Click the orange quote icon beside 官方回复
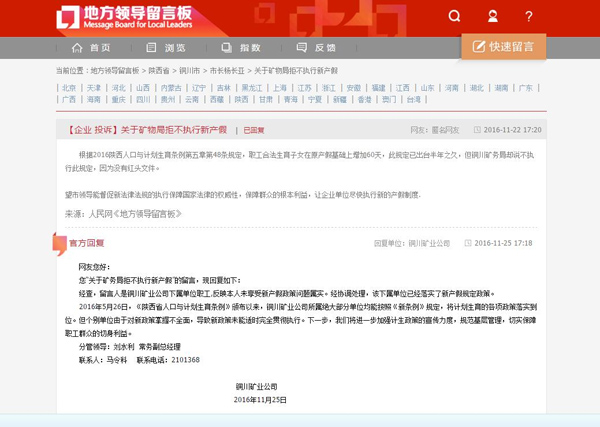The height and width of the screenshot is (427, 600). 60,244
